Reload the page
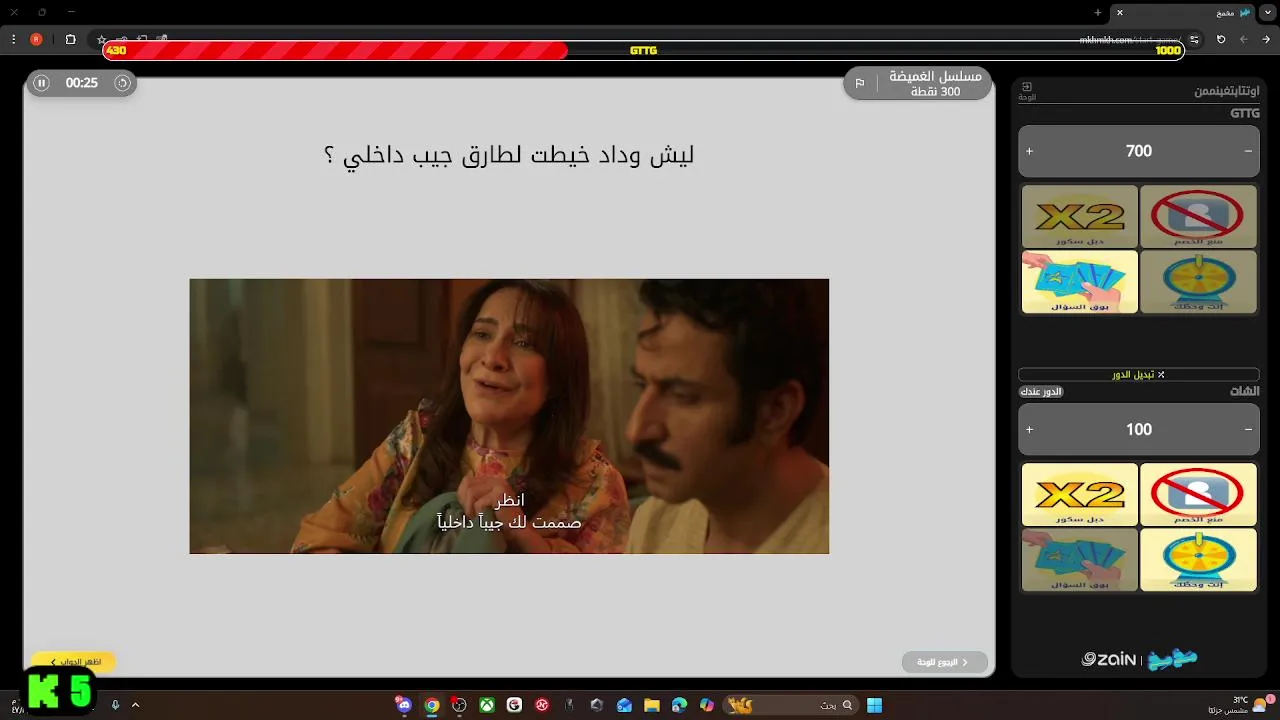This screenshot has width=1280, height=720. [x=1221, y=39]
